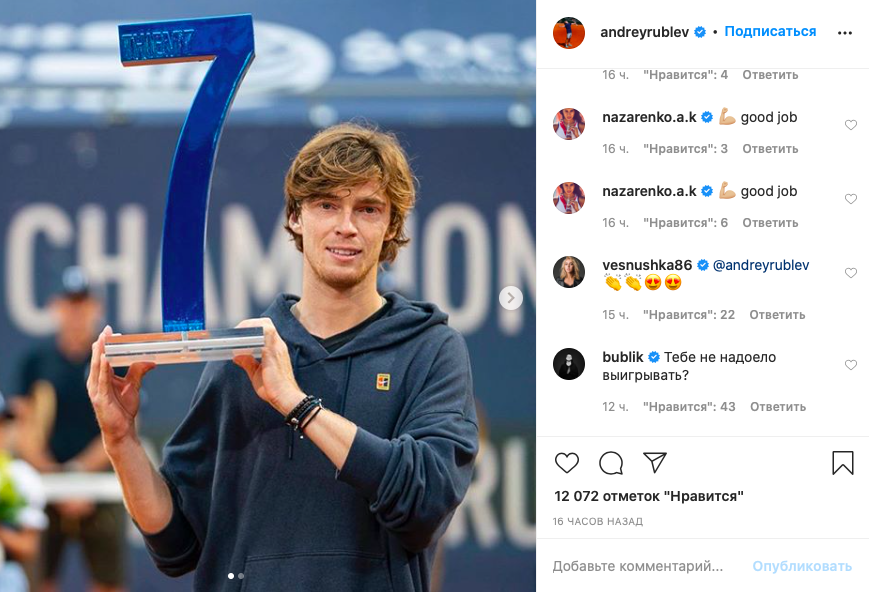Open bublik profile picture
Viewport: 869px width, 592px height.
(569, 364)
